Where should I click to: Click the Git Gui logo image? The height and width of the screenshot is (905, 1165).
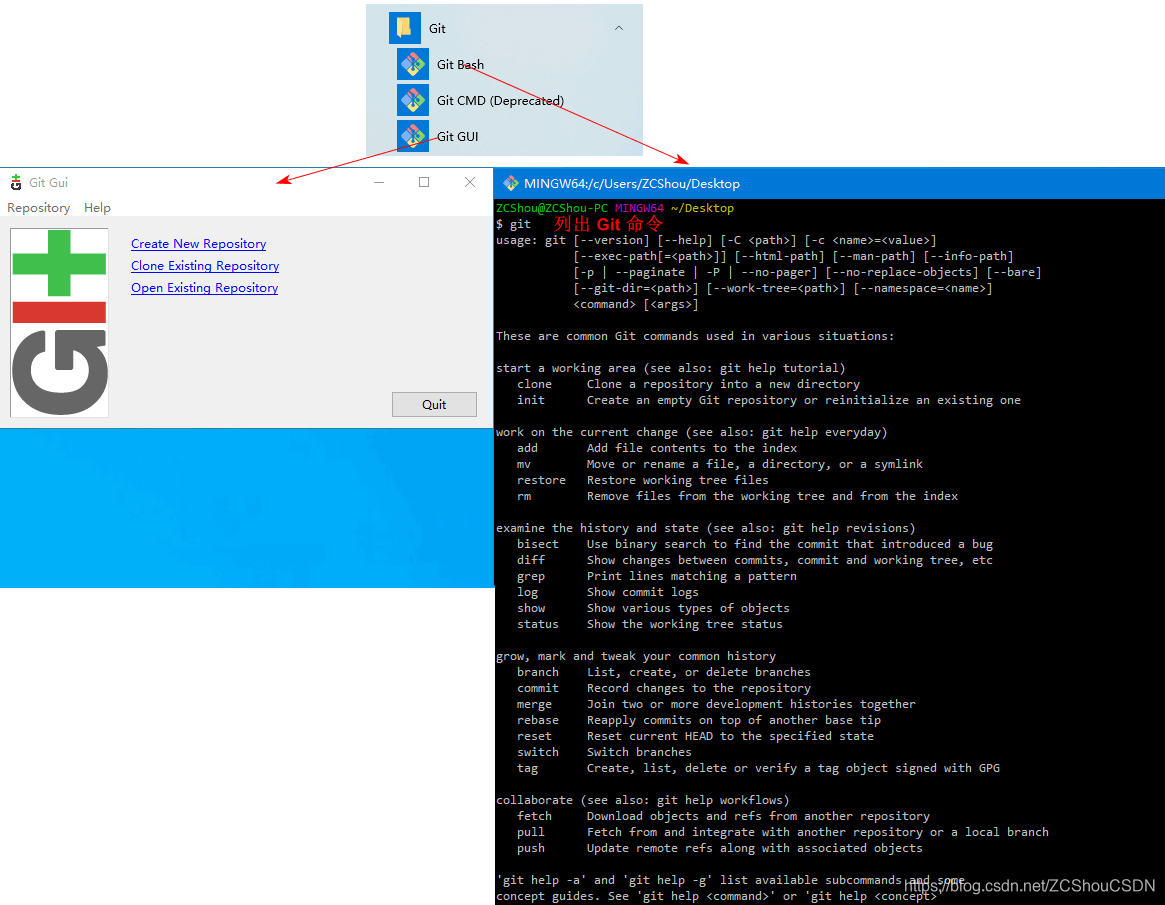pos(59,322)
